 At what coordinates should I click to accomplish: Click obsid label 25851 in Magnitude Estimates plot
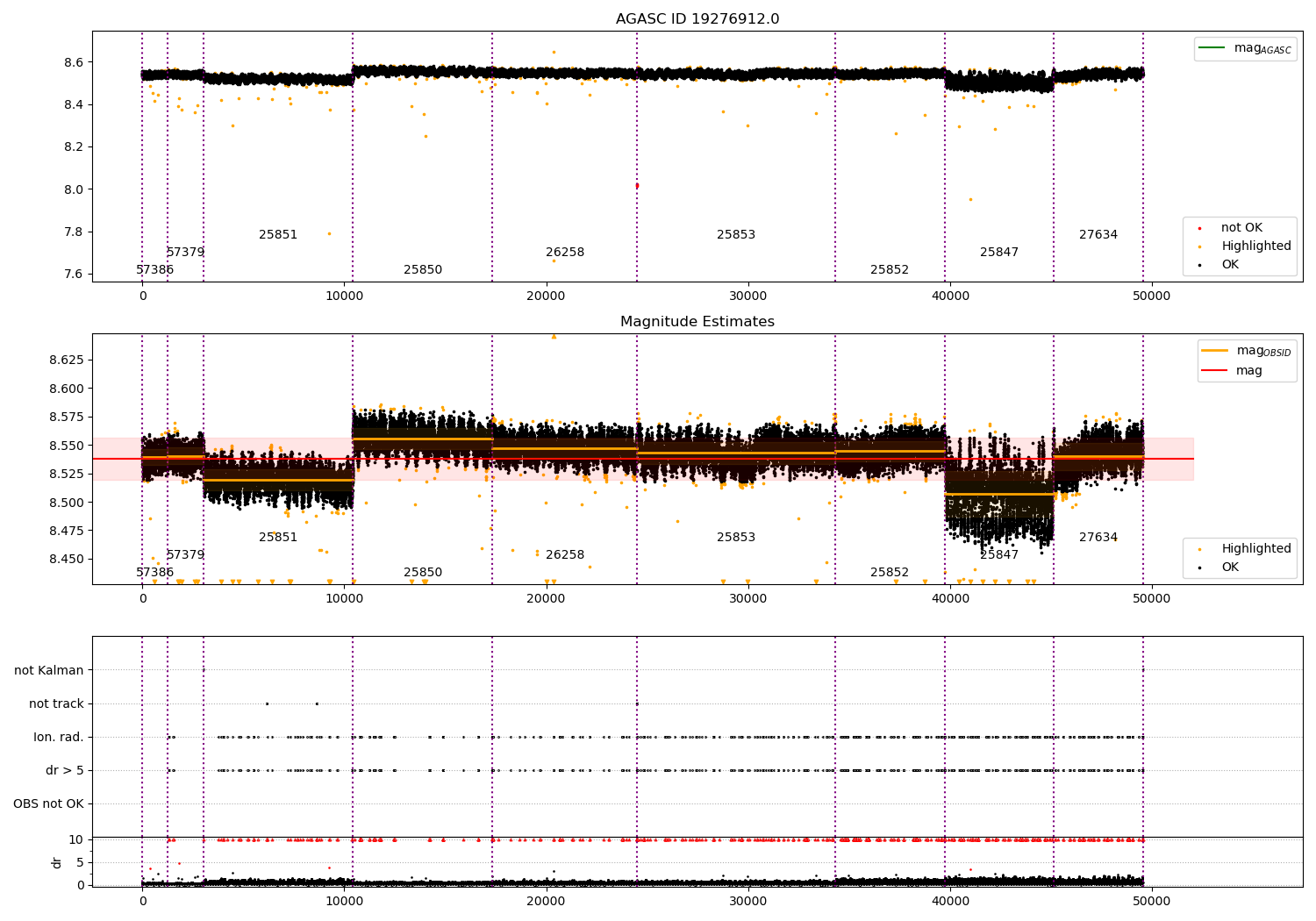pyautogui.click(x=278, y=538)
